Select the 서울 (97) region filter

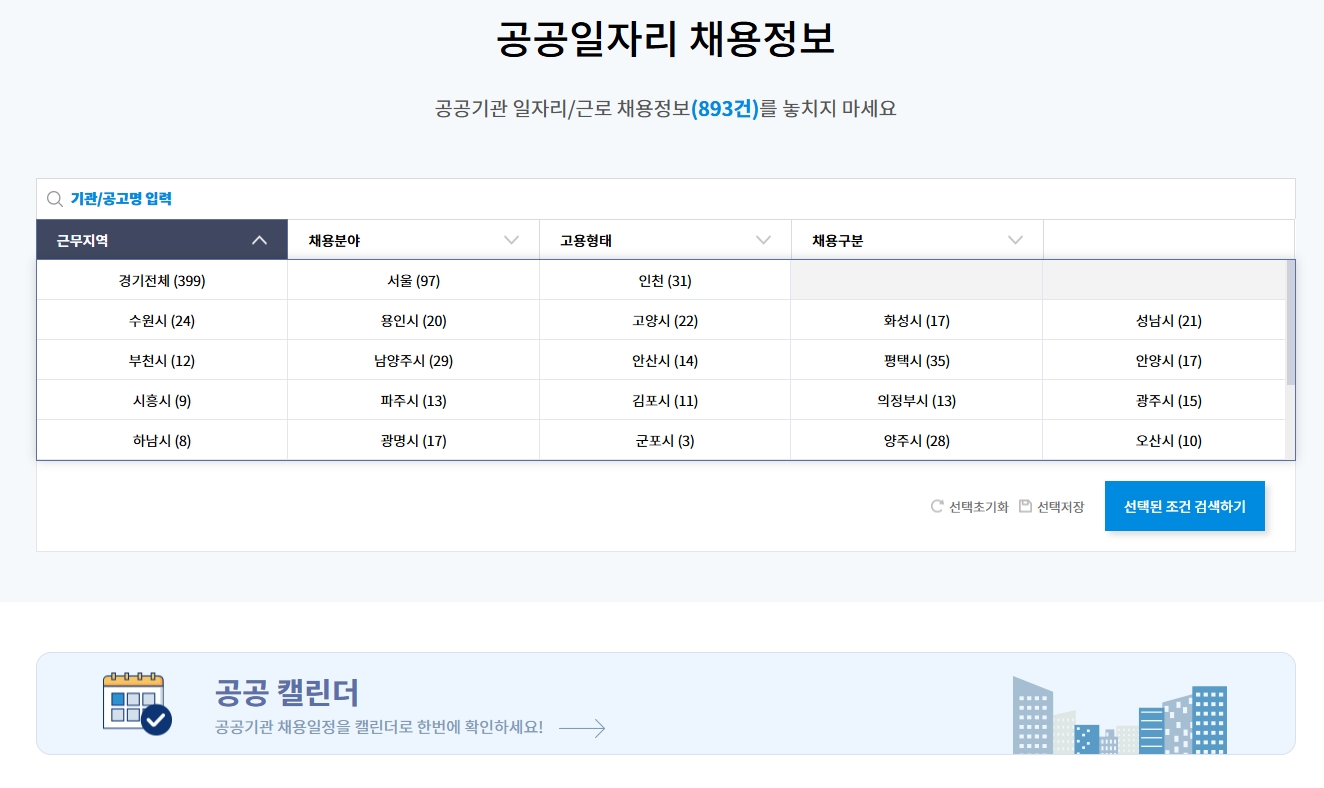tap(413, 280)
